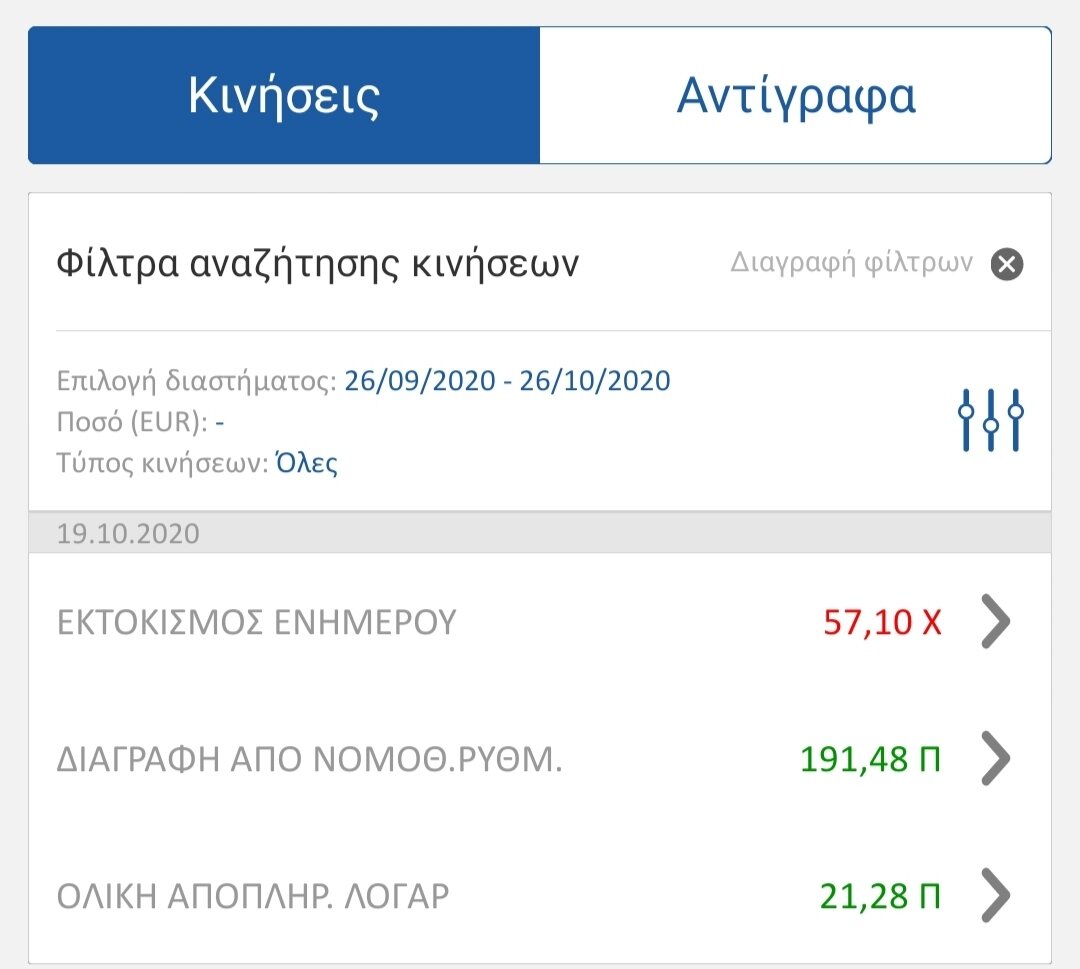
Task: Click the Φίλτρα αναζήτησης κινήσεων heading
Action: (318, 264)
